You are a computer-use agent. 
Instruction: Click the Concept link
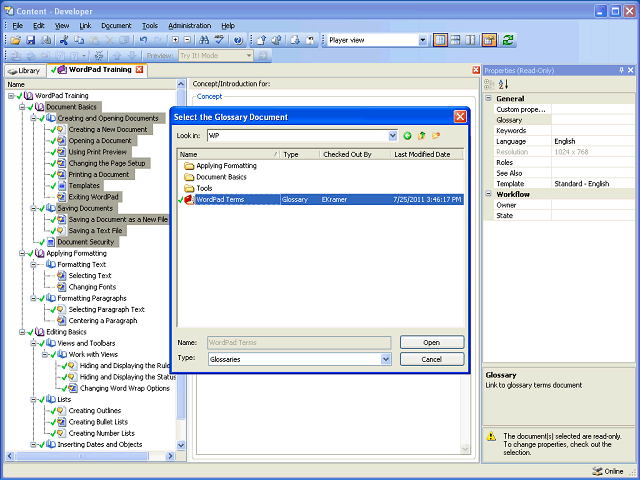coord(209,97)
